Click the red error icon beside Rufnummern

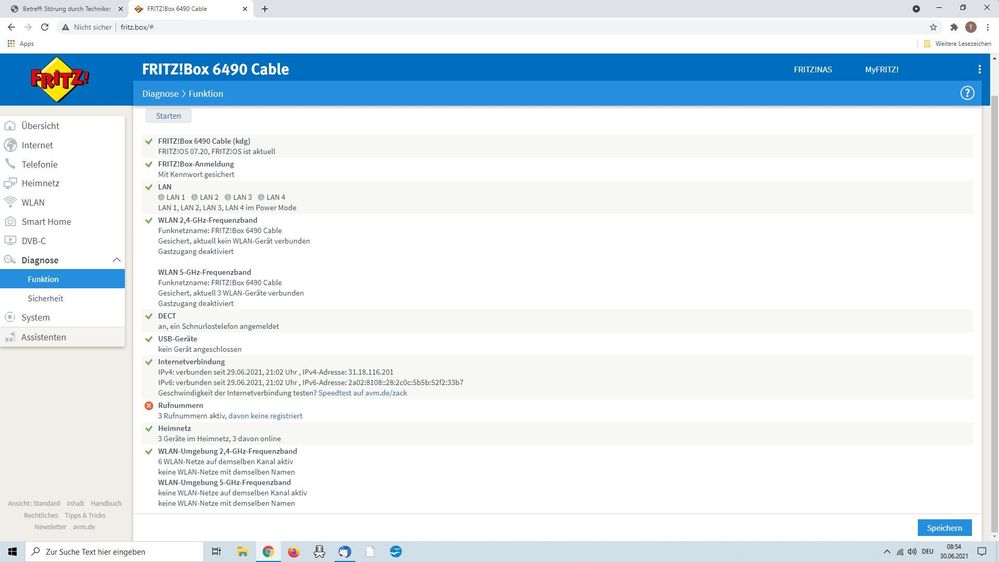coord(149,405)
